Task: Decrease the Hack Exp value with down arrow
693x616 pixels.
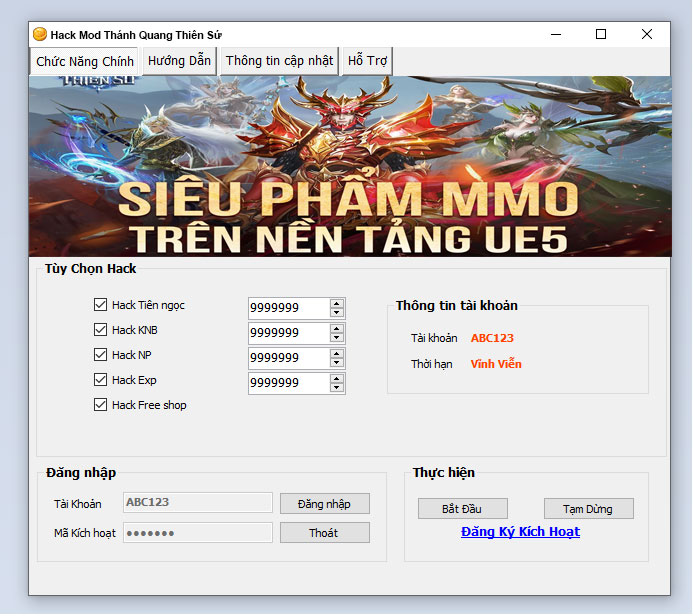Action: tap(336, 388)
